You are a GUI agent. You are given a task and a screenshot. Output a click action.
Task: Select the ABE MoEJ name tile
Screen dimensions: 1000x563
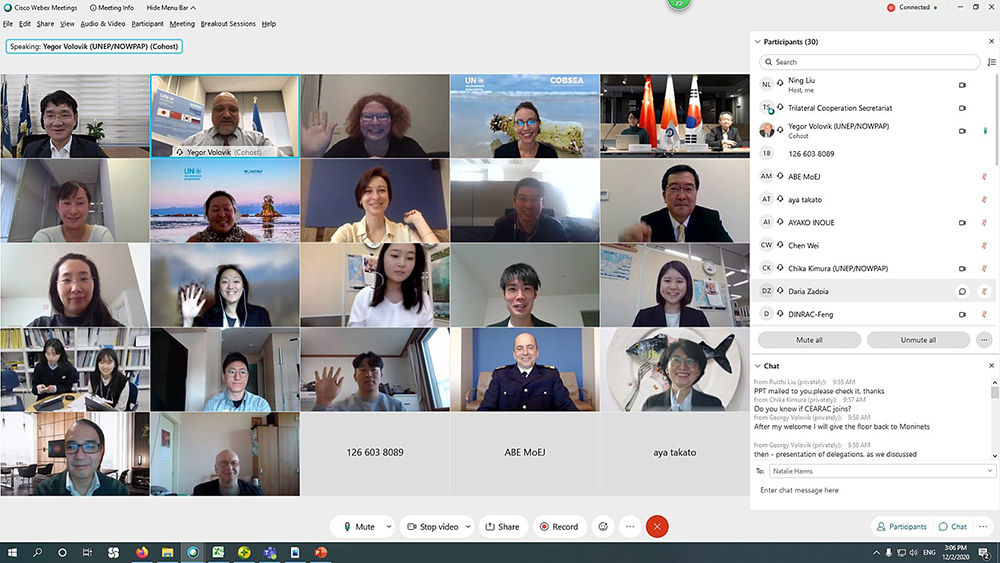pyautogui.click(x=525, y=453)
